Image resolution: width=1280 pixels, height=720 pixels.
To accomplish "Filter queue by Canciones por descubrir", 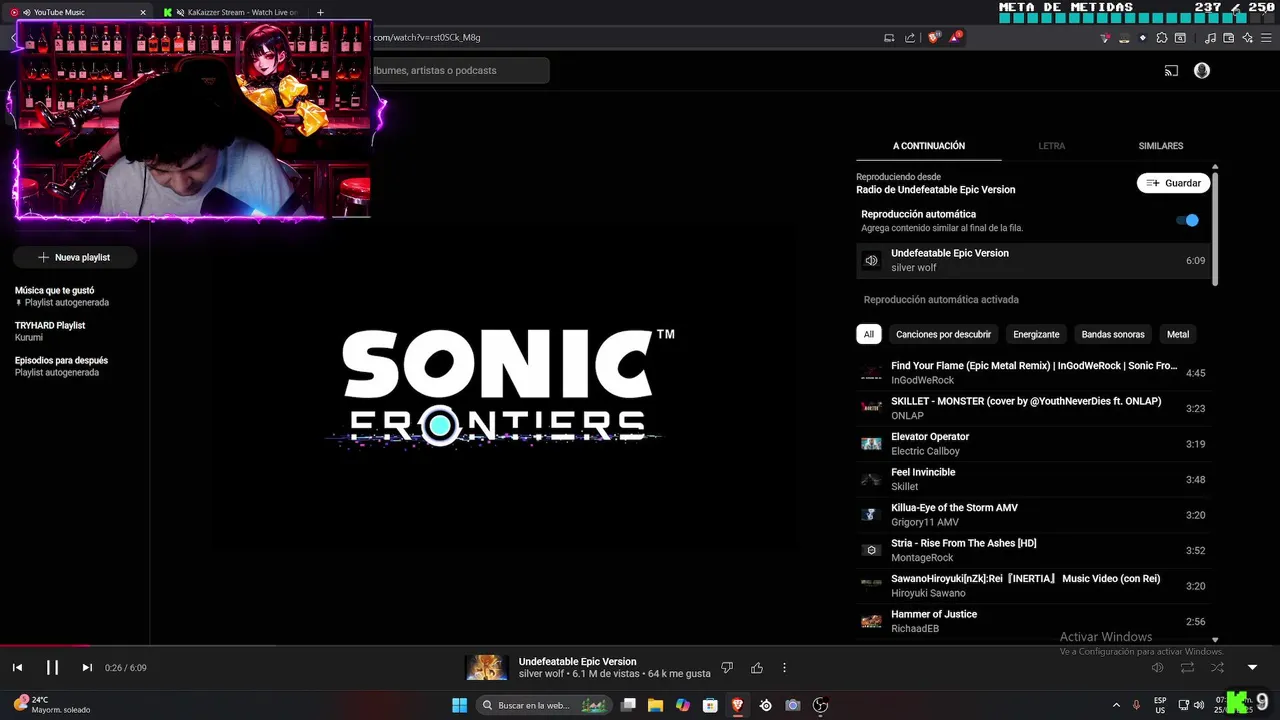I will [943, 334].
